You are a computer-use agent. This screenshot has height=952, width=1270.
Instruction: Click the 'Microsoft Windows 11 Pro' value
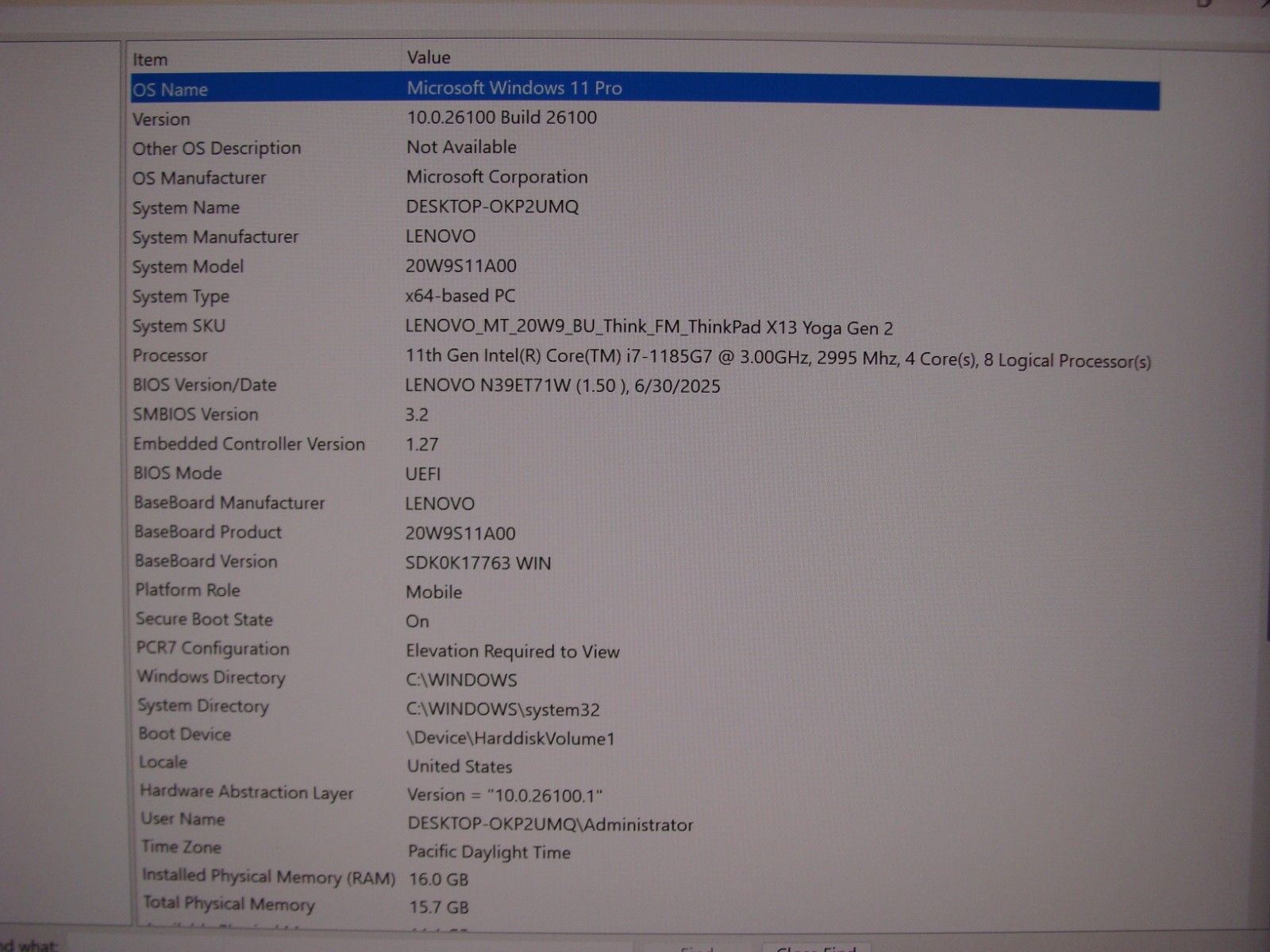point(514,88)
